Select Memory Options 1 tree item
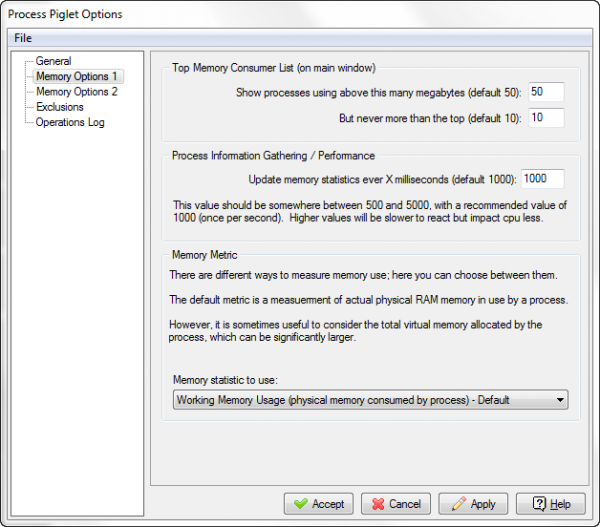 coord(77,76)
